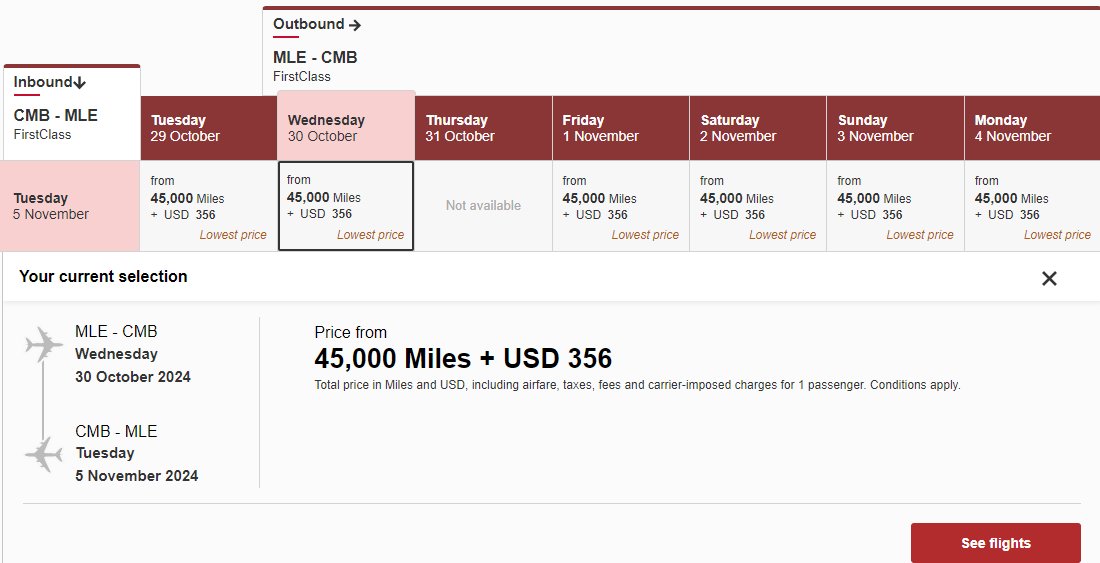Click the outbound airplane icon beside MLE - CMB
This screenshot has width=1100, height=563.
[x=43, y=344]
